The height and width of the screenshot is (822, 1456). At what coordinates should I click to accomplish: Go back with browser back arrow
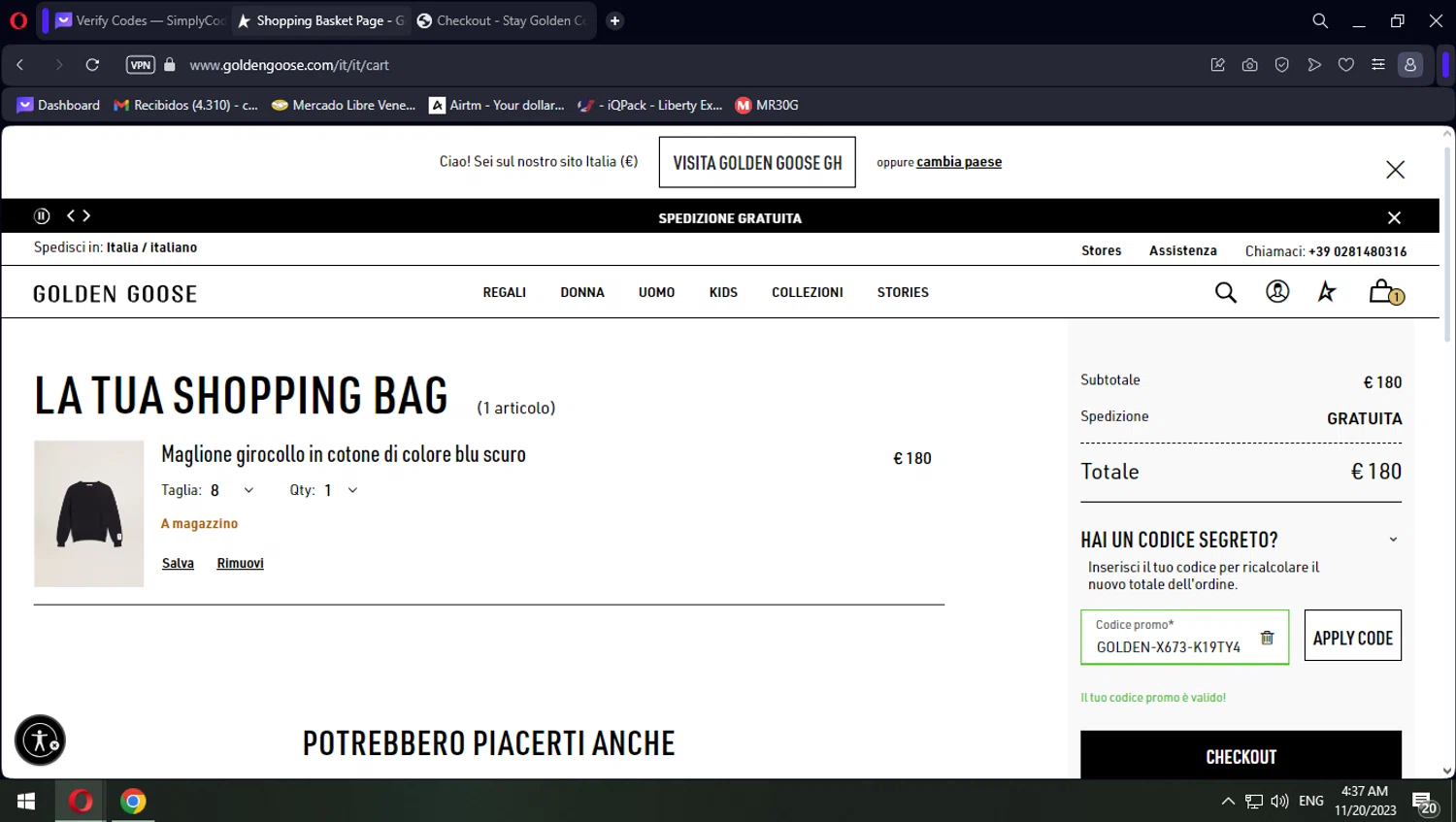19,65
